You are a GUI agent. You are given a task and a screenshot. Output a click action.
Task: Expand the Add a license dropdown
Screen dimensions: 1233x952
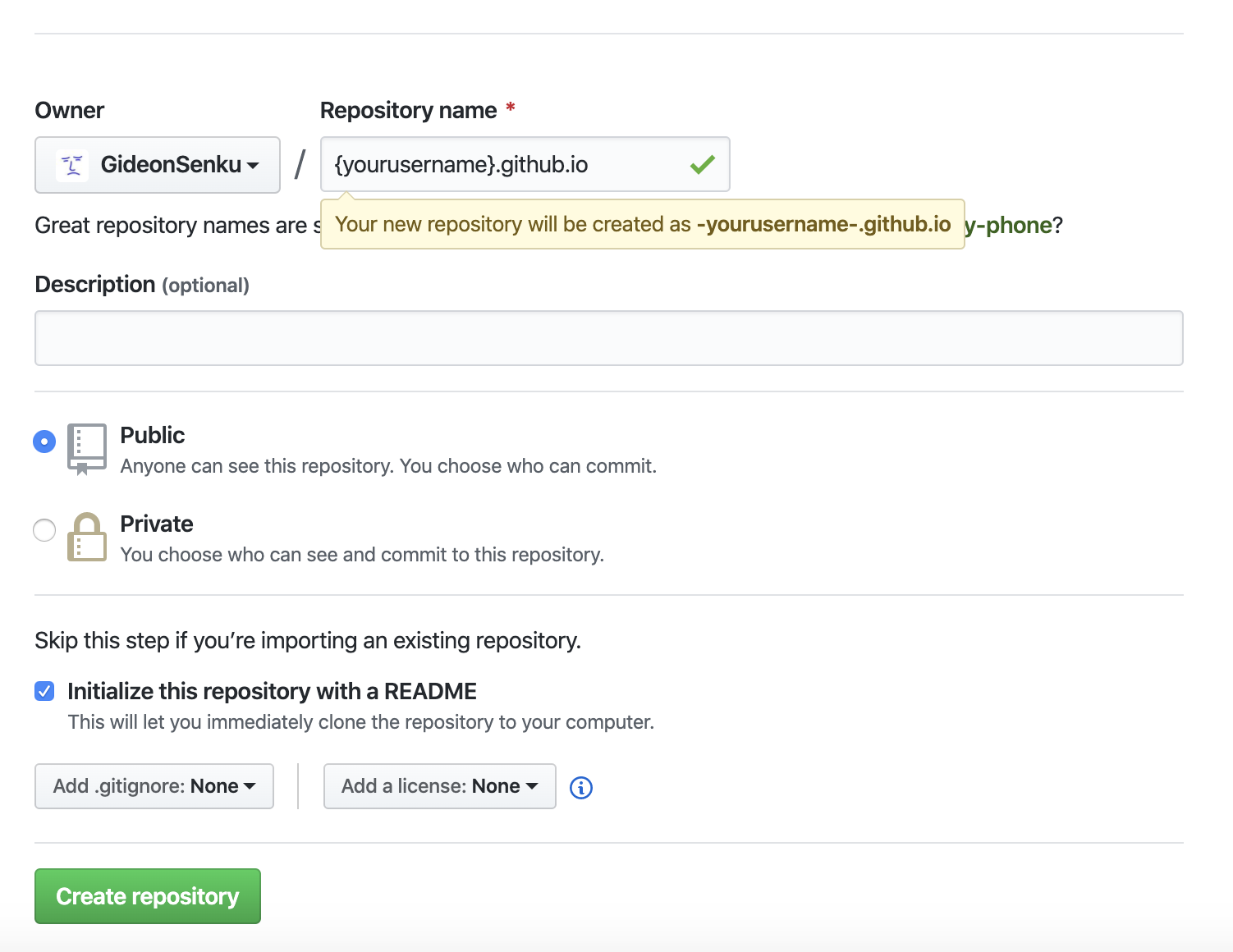click(x=439, y=786)
